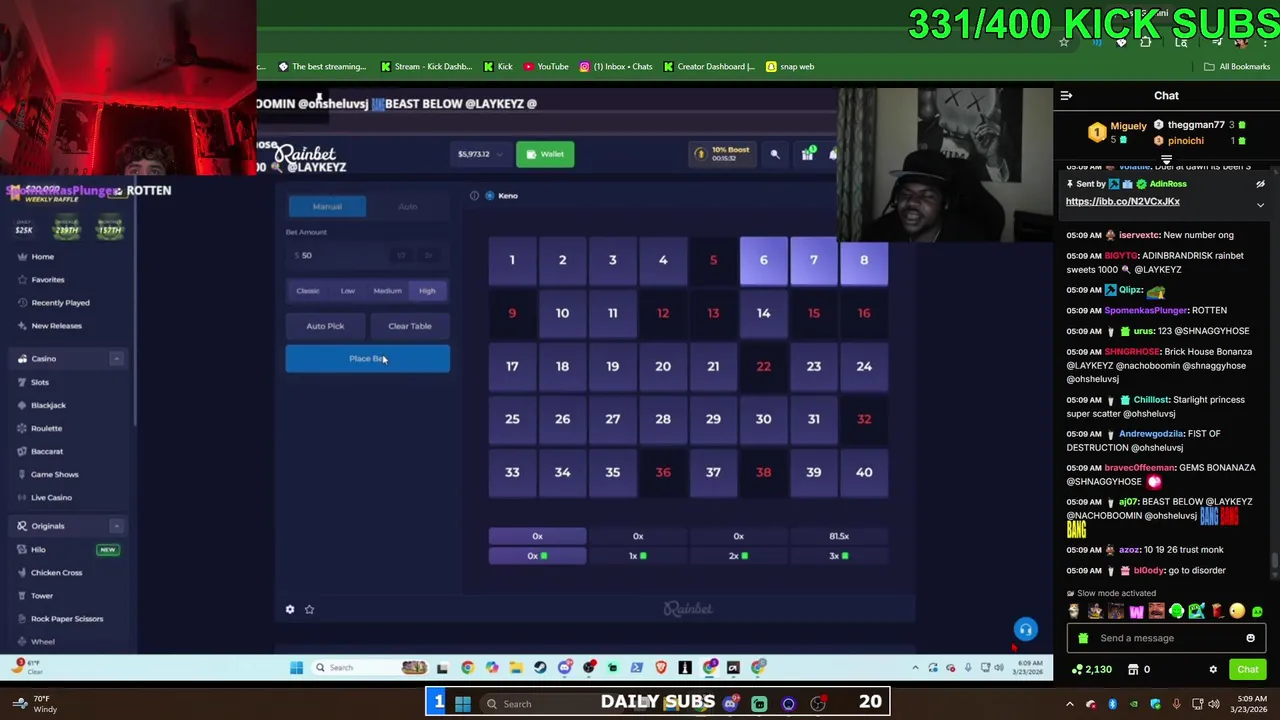Deselect Keno number 6 tile
This screenshot has width=1280, height=720.
pos(763,261)
